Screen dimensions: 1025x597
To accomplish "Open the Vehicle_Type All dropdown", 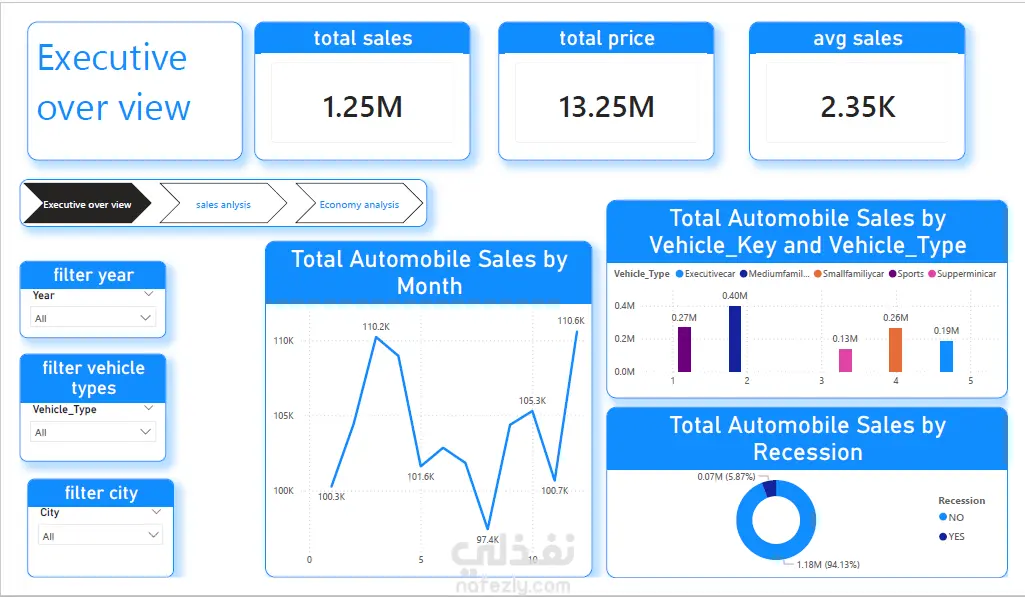I will [93, 432].
